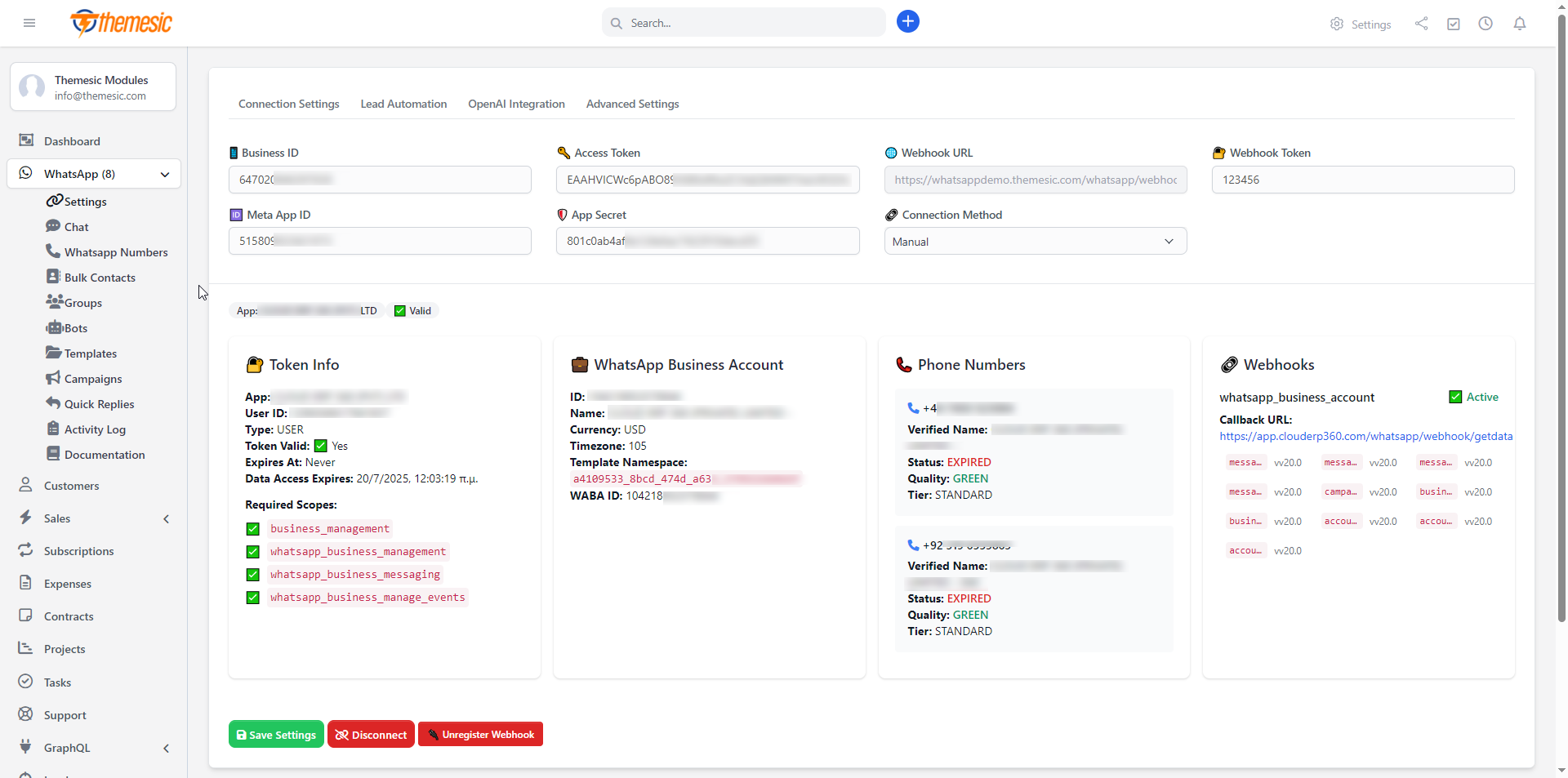Image resolution: width=1568 pixels, height=778 pixels.
Task: Click the business_management scope checkbox
Action: 253,529
